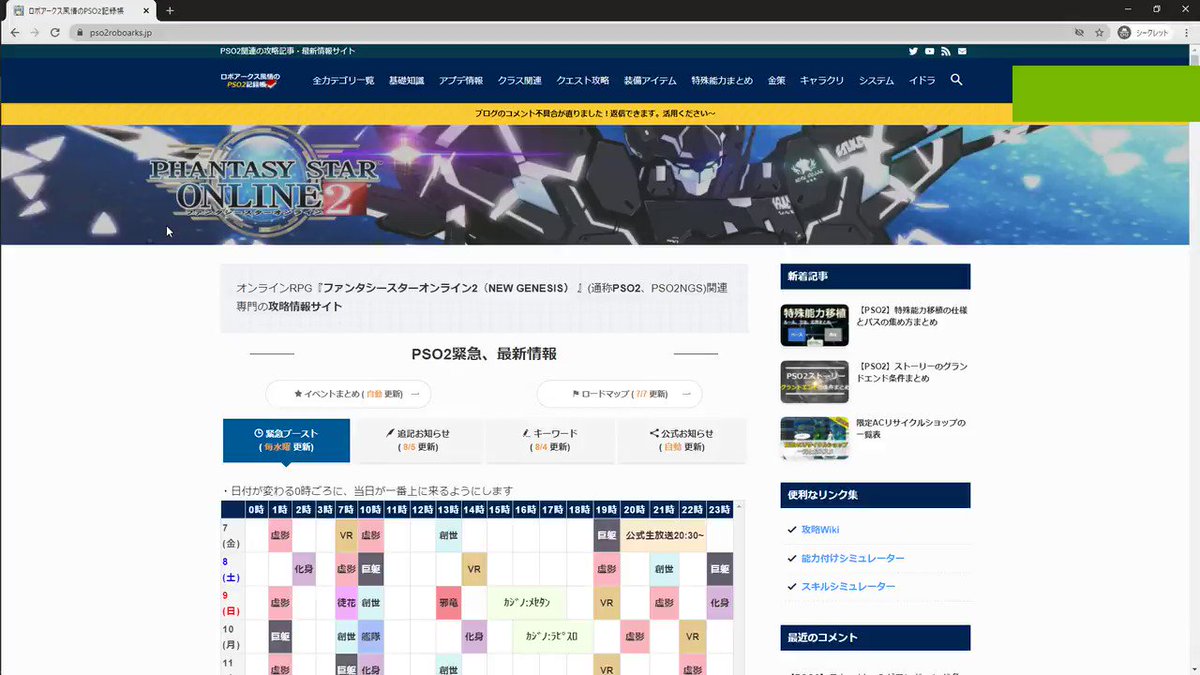Click the 0時 column header

coord(256,510)
